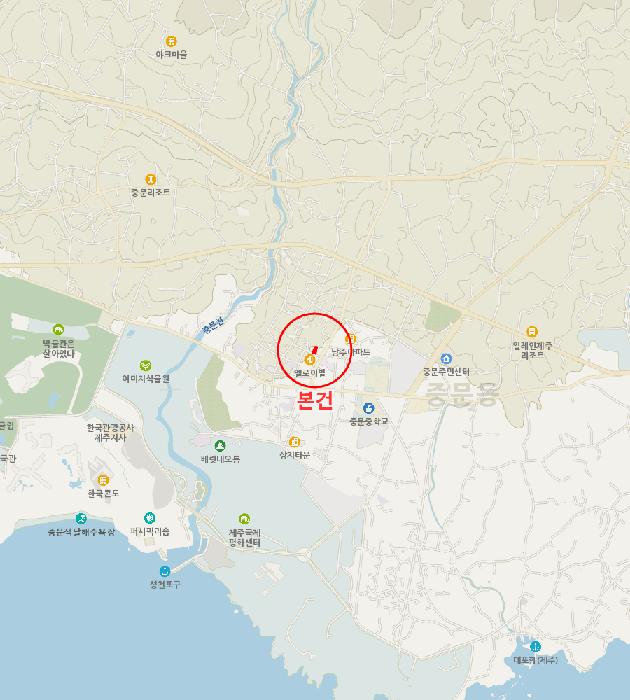The width and height of the screenshot is (630, 700).
Task: Click the 일레인제주리조트 orange icon
Action: coord(531,331)
